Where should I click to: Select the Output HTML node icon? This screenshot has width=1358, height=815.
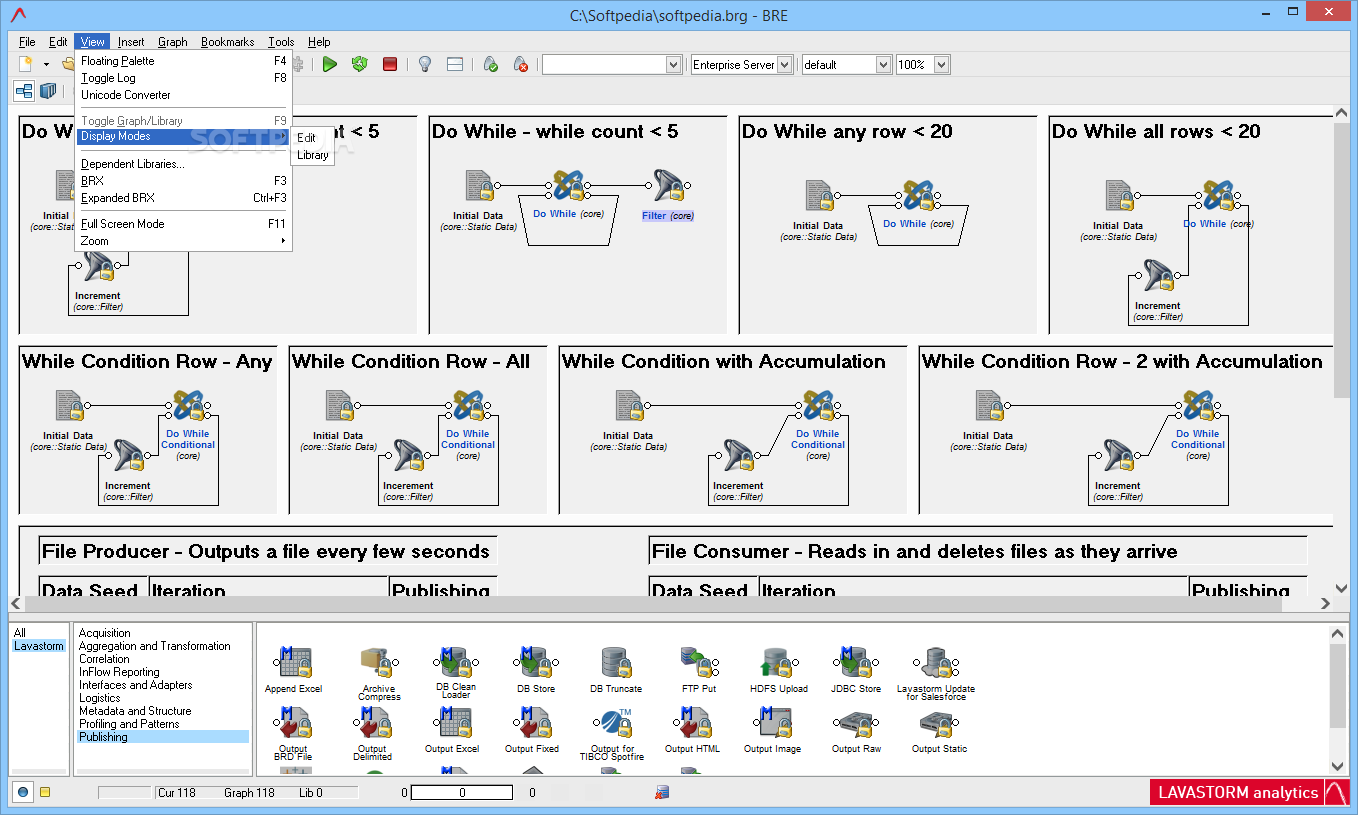pos(693,724)
